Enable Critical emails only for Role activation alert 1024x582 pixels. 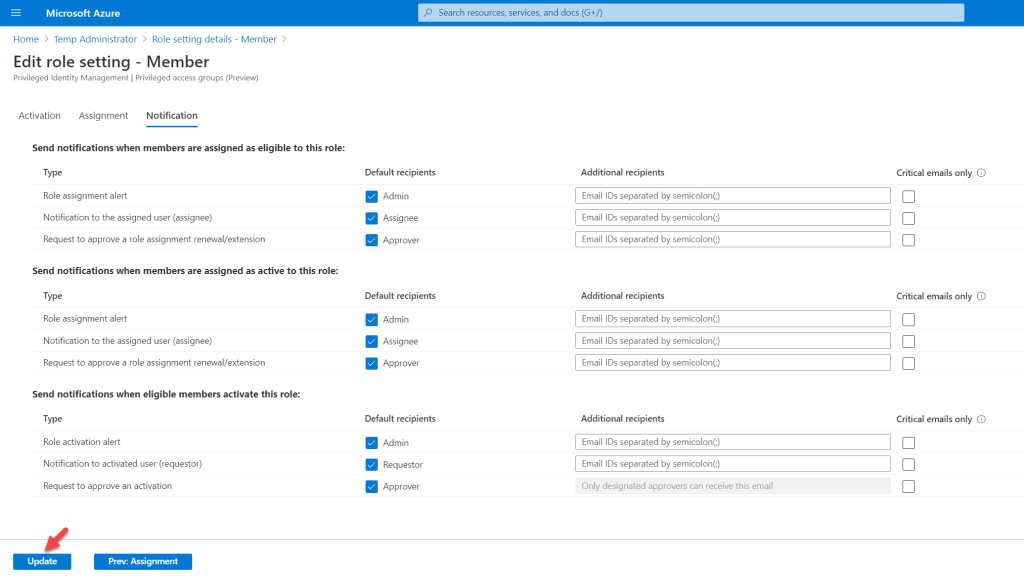908,442
